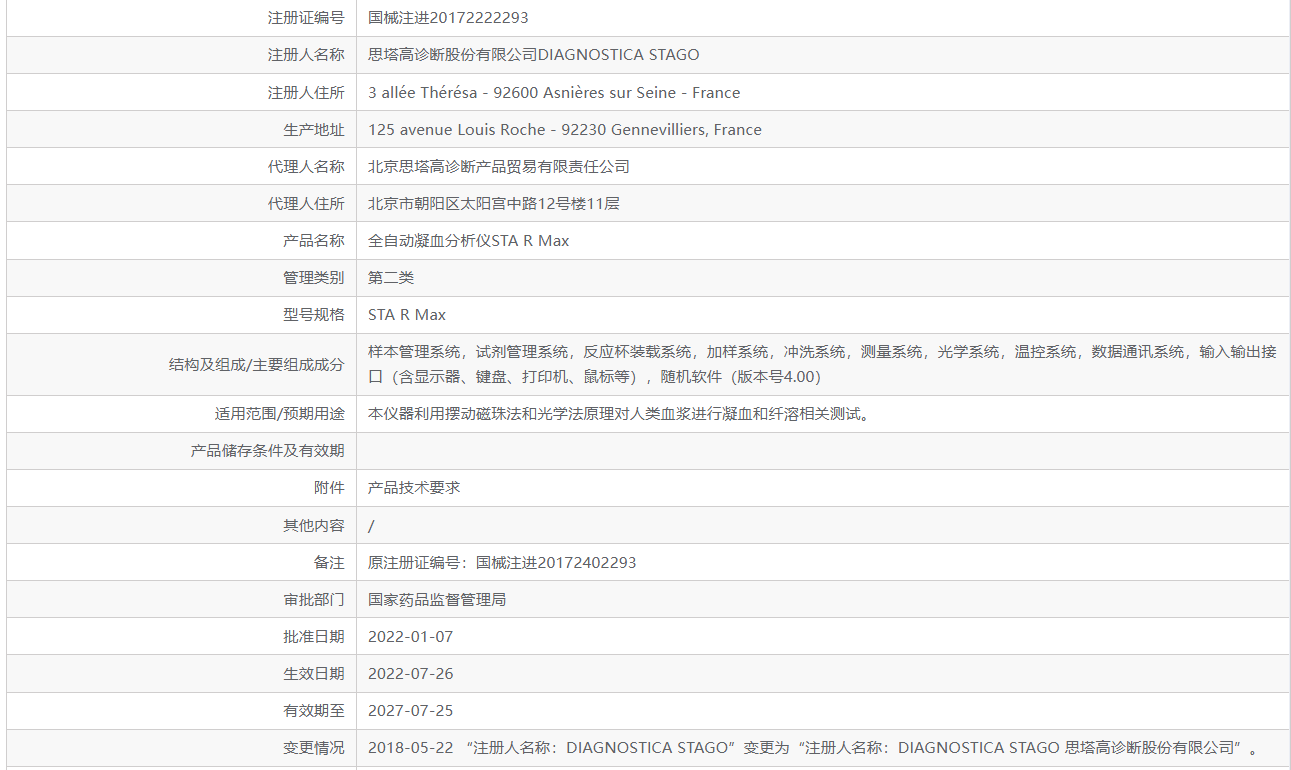
Task: Select approval date 2022-01-07
Action: [x=410, y=636]
